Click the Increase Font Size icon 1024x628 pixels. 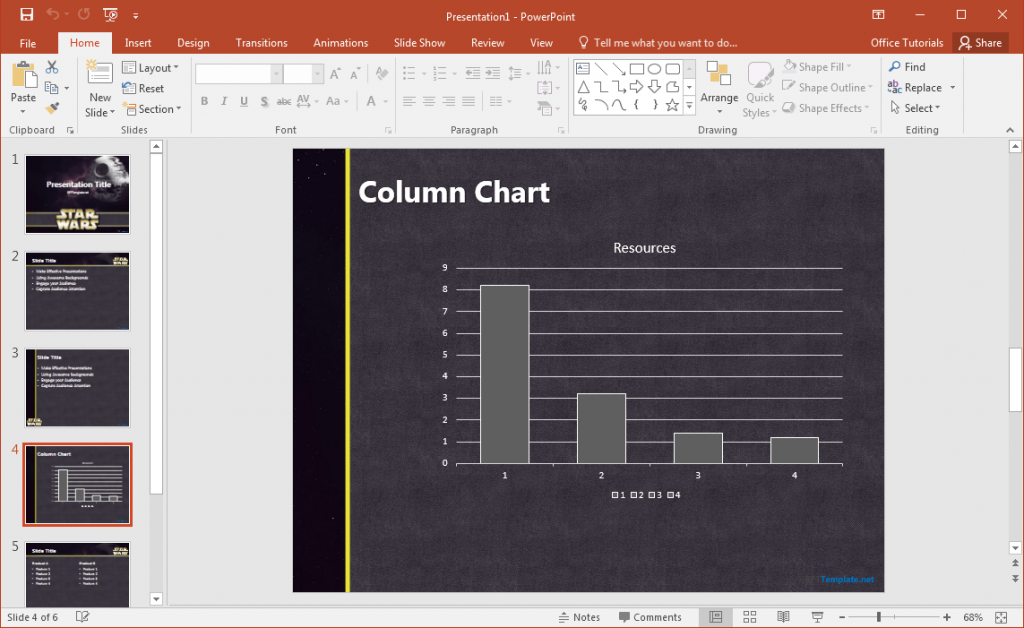tap(335, 73)
